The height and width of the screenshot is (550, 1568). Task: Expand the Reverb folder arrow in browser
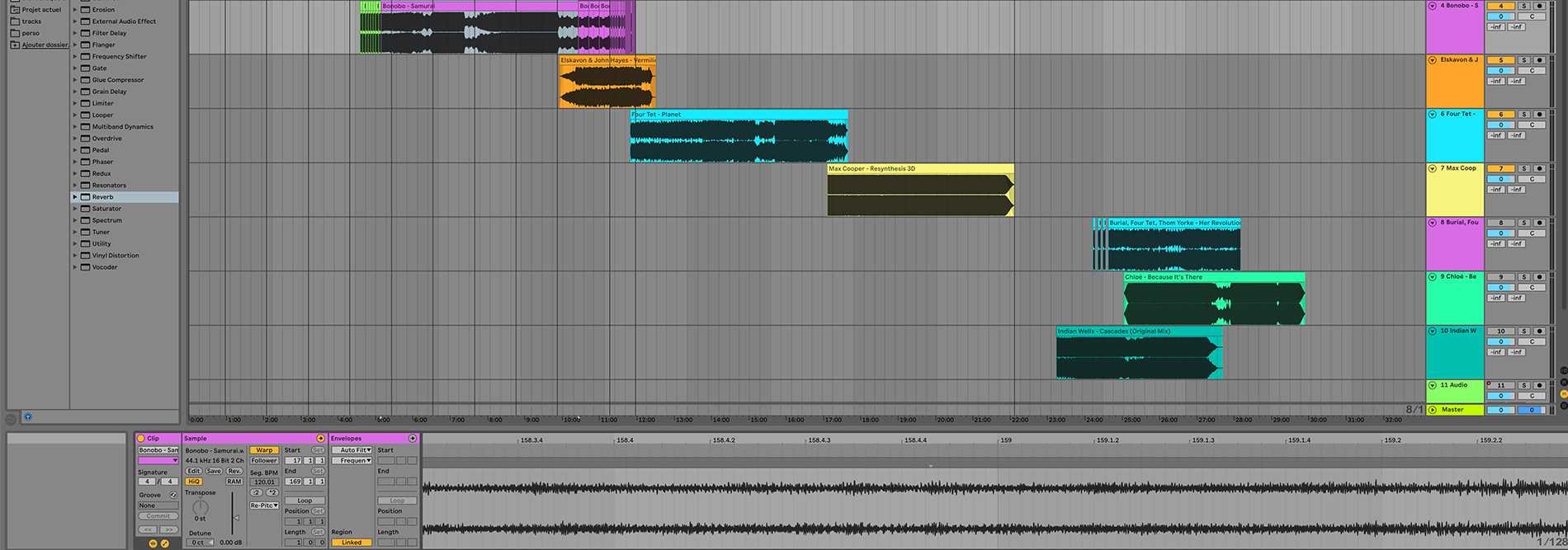click(75, 197)
